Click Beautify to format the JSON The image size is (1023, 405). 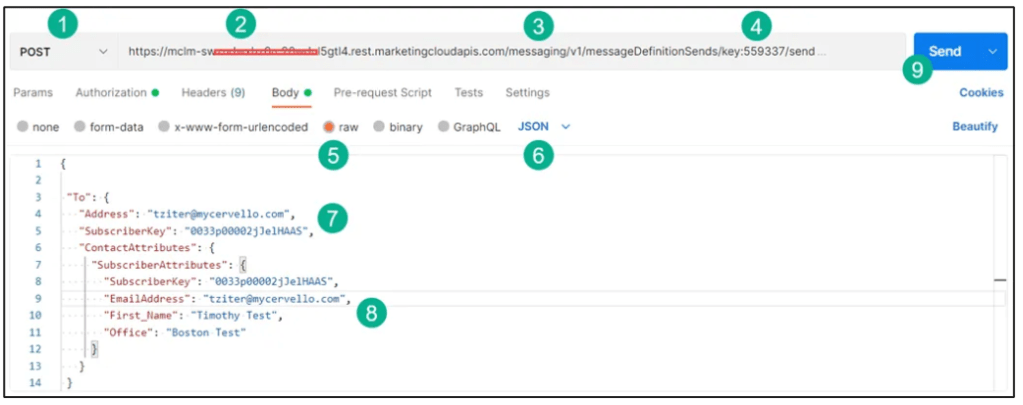pos(974,127)
